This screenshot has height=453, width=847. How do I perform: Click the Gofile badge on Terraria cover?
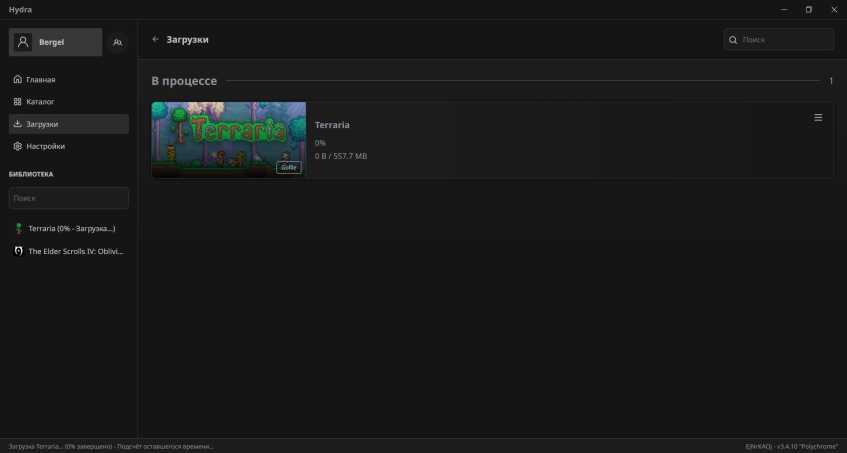tap(288, 167)
